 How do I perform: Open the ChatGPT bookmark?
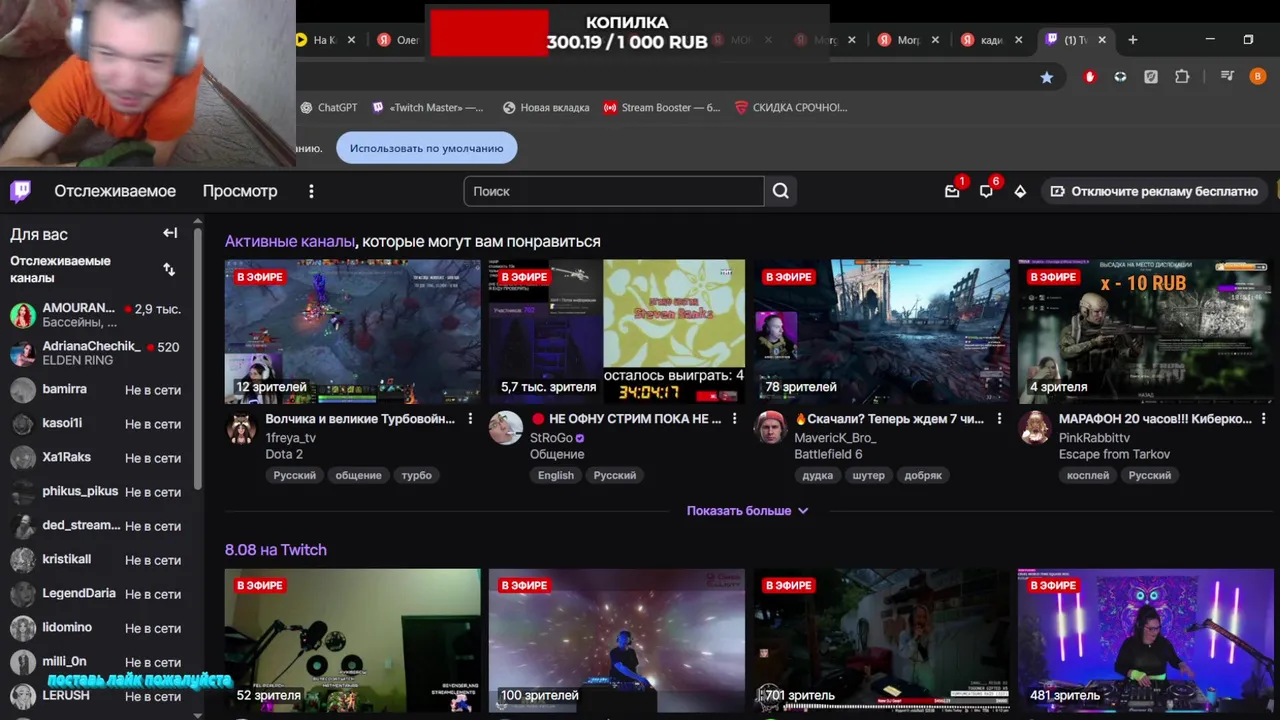[329, 107]
